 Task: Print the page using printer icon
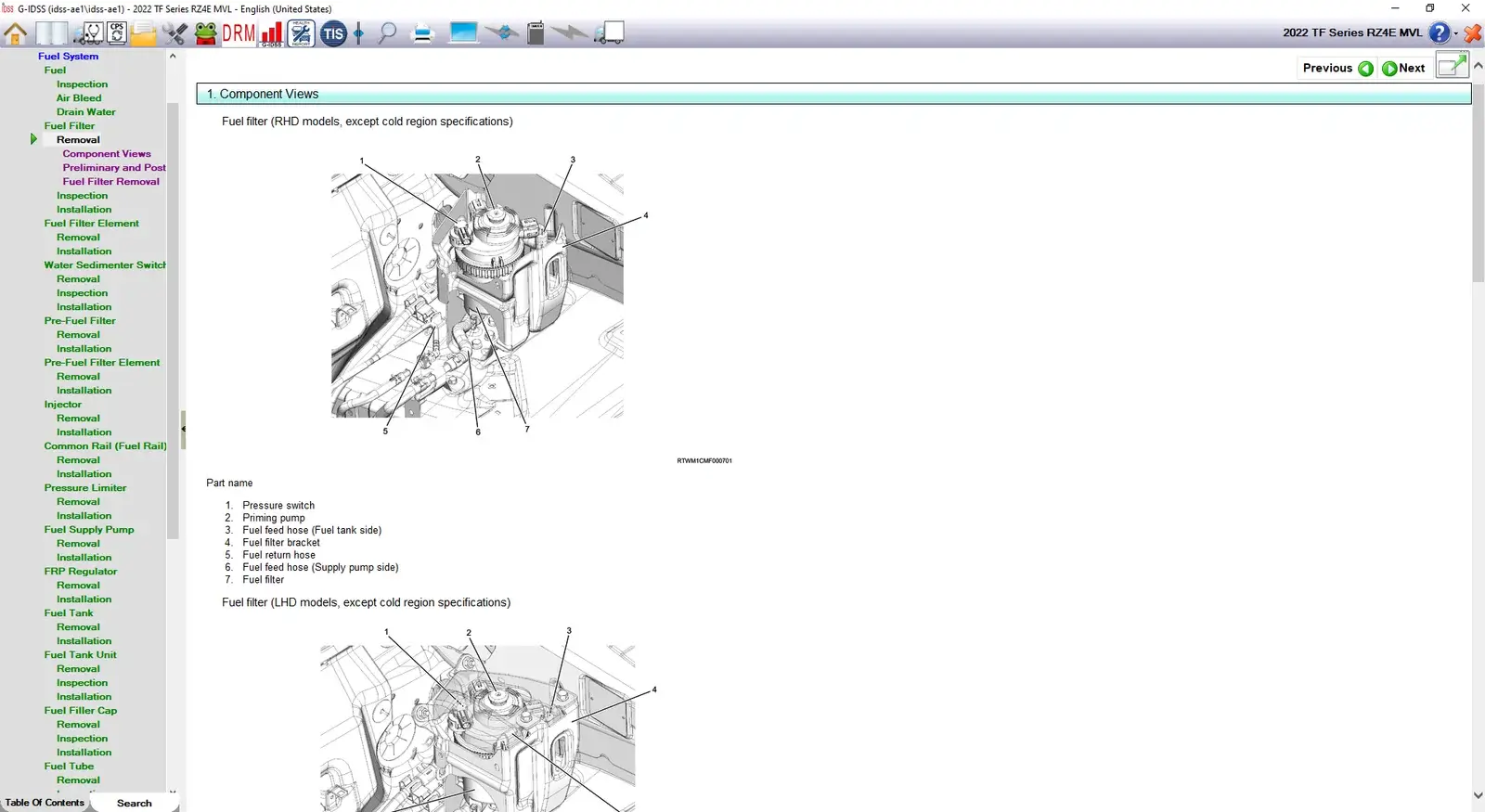[422, 34]
